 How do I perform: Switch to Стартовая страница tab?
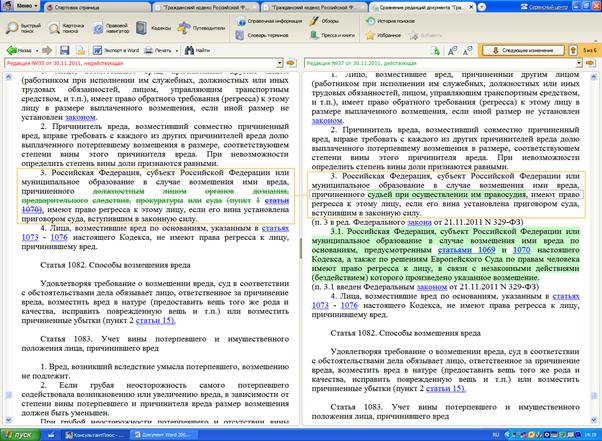tap(96, 7)
